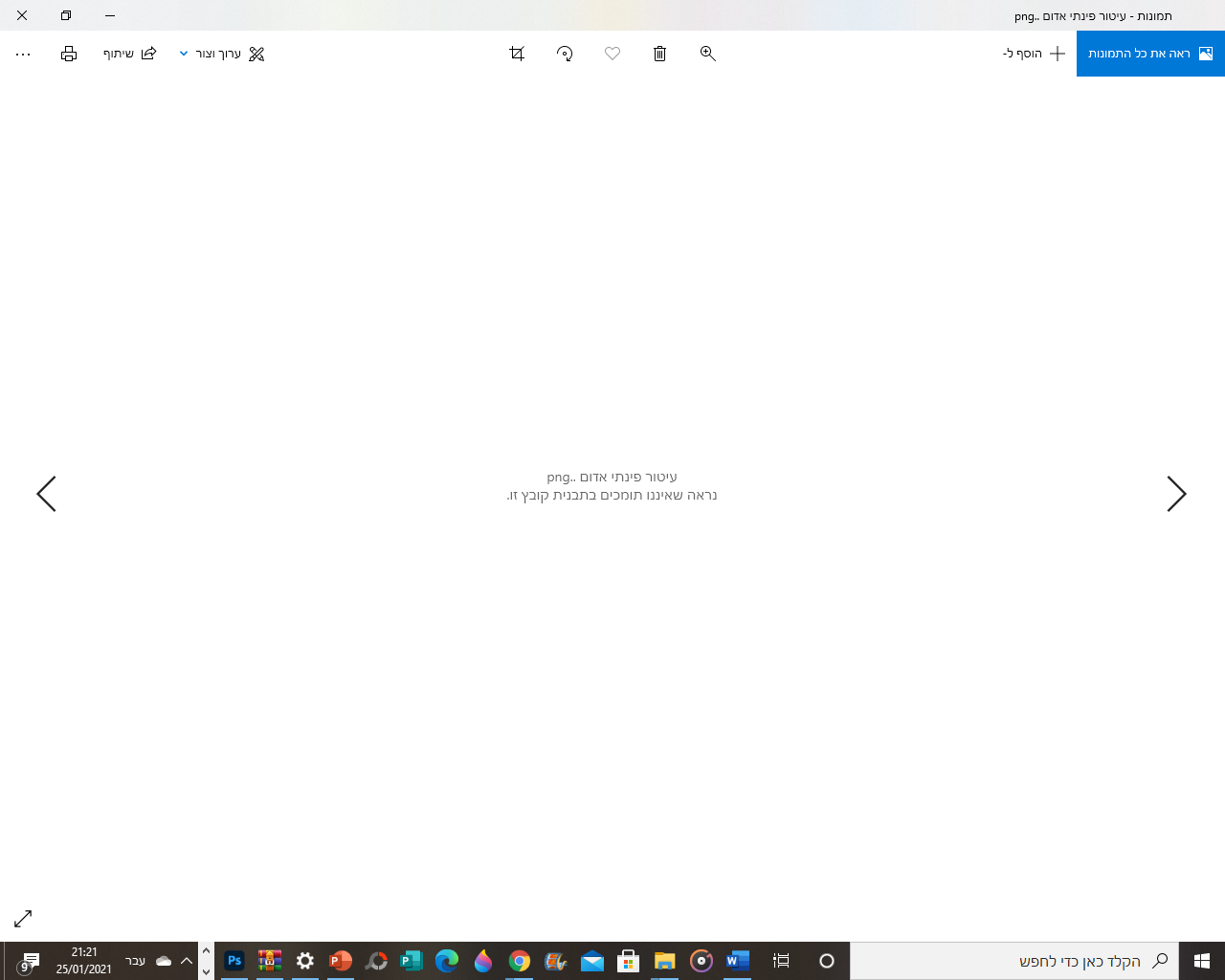Open the clock and date panel

click(84, 961)
